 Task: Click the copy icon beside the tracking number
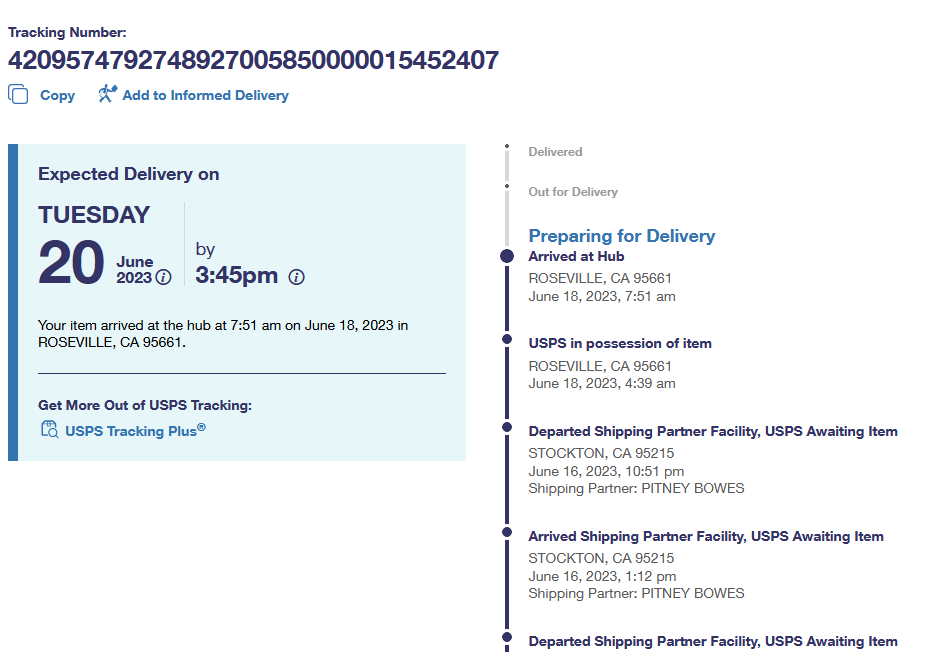click(18, 94)
